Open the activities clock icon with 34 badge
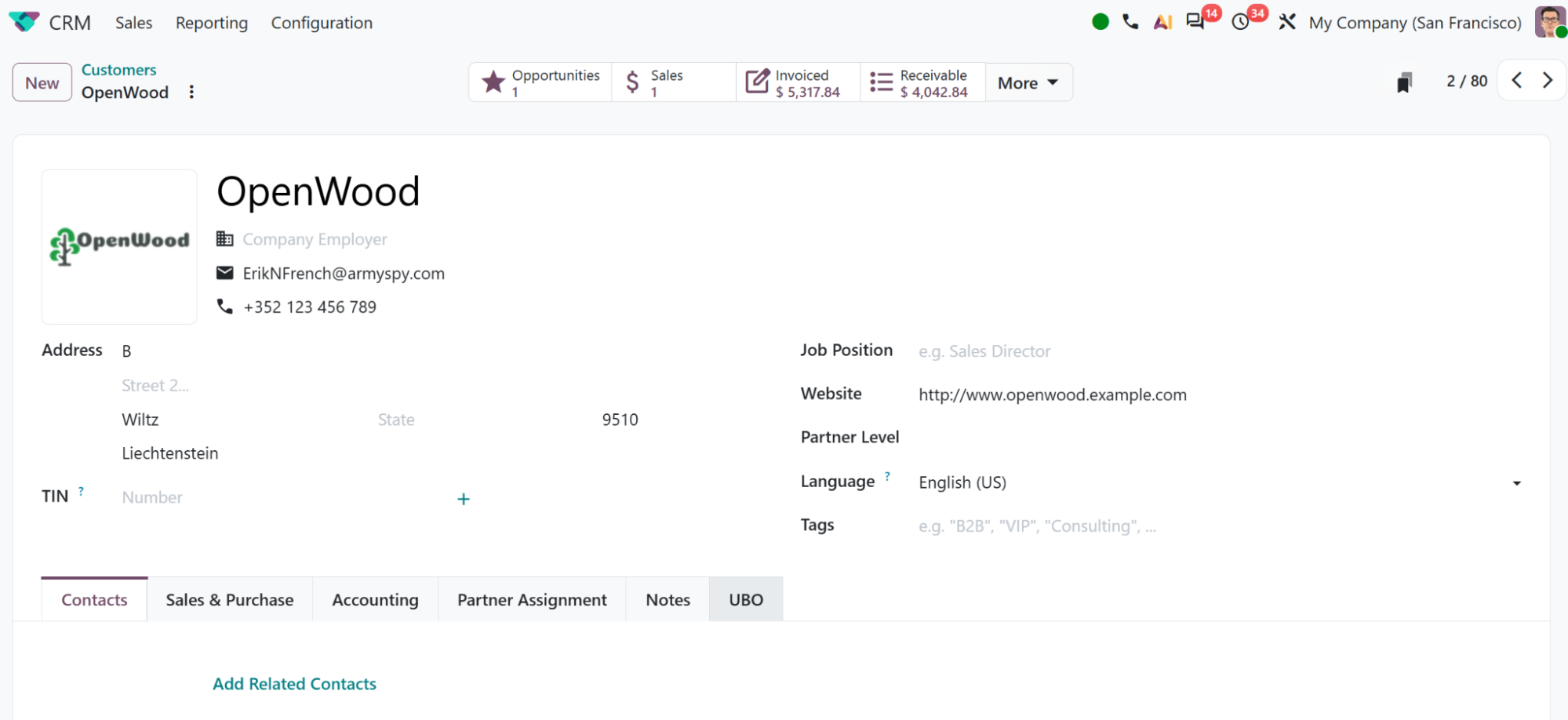The height and width of the screenshot is (720, 1568). [x=1240, y=22]
